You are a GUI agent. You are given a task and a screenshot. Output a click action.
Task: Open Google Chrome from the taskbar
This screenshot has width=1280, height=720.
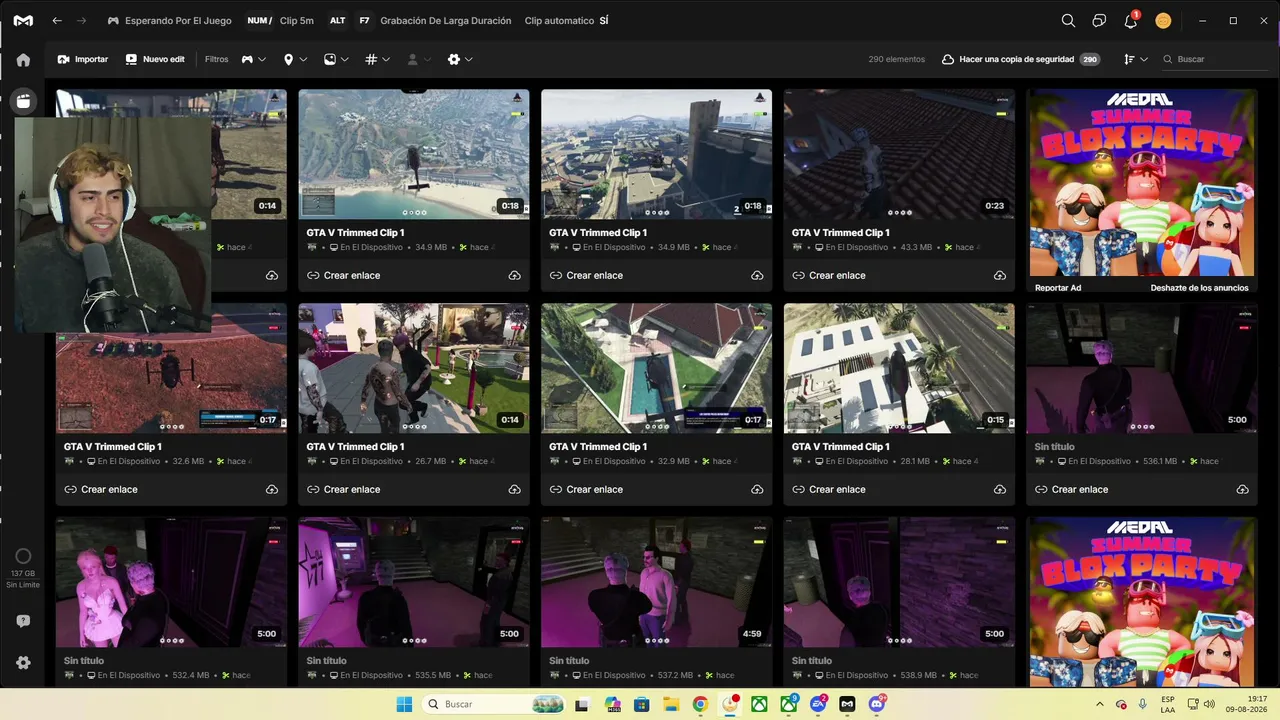(700, 704)
